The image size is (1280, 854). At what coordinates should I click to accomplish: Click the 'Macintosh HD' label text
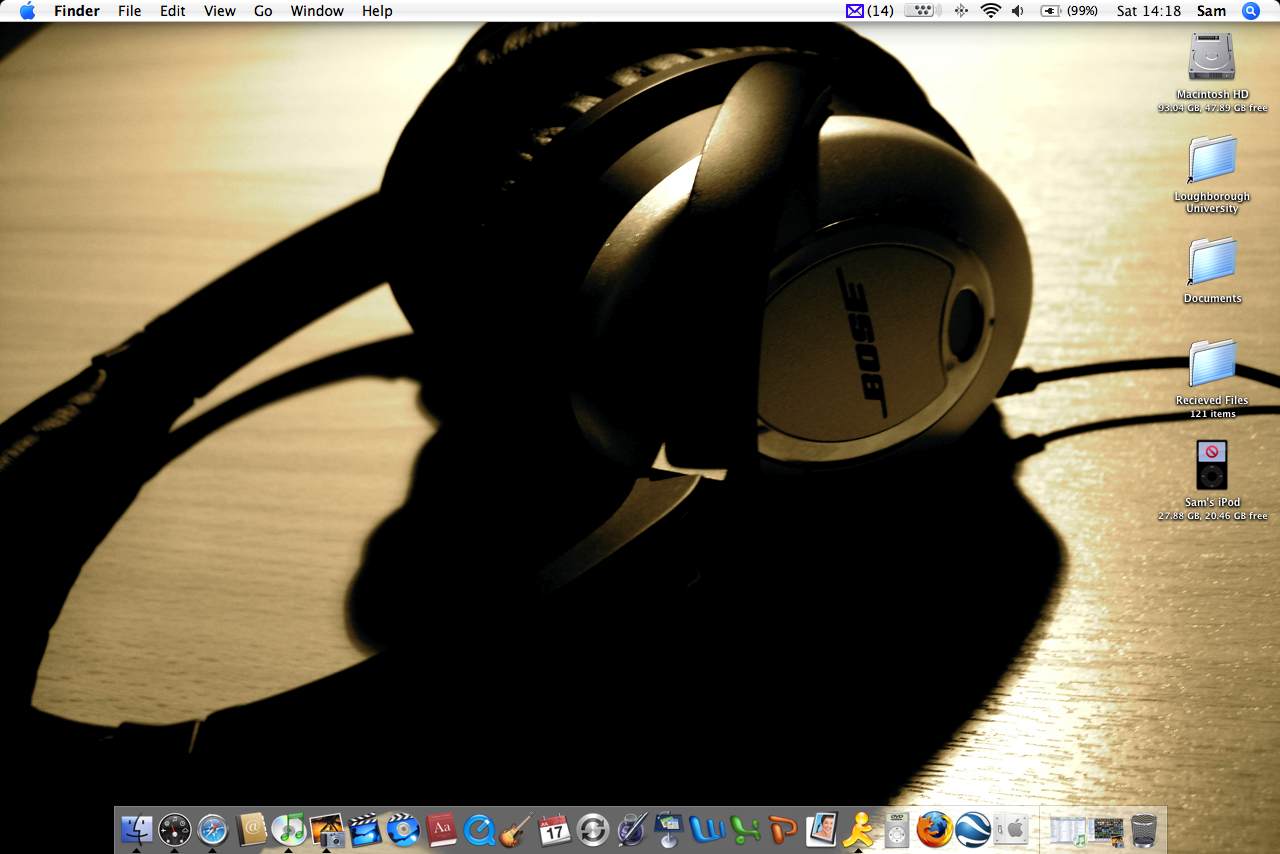click(x=1212, y=95)
